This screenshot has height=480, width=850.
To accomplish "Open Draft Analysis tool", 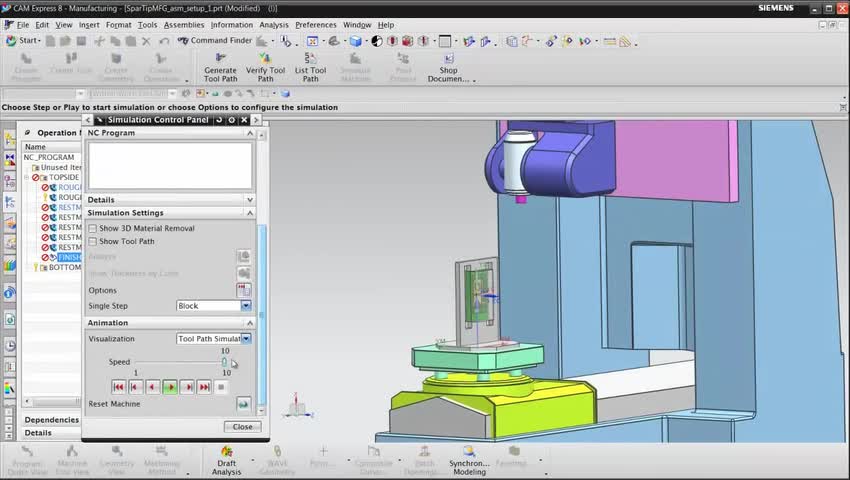I will coord(226,460).
